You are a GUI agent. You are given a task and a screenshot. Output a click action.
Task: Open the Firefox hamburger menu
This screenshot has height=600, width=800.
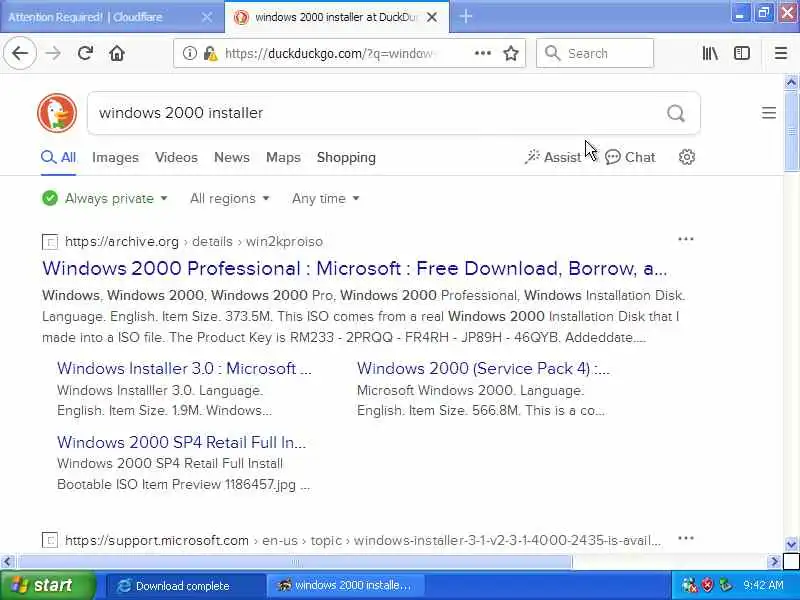[781, 53]
